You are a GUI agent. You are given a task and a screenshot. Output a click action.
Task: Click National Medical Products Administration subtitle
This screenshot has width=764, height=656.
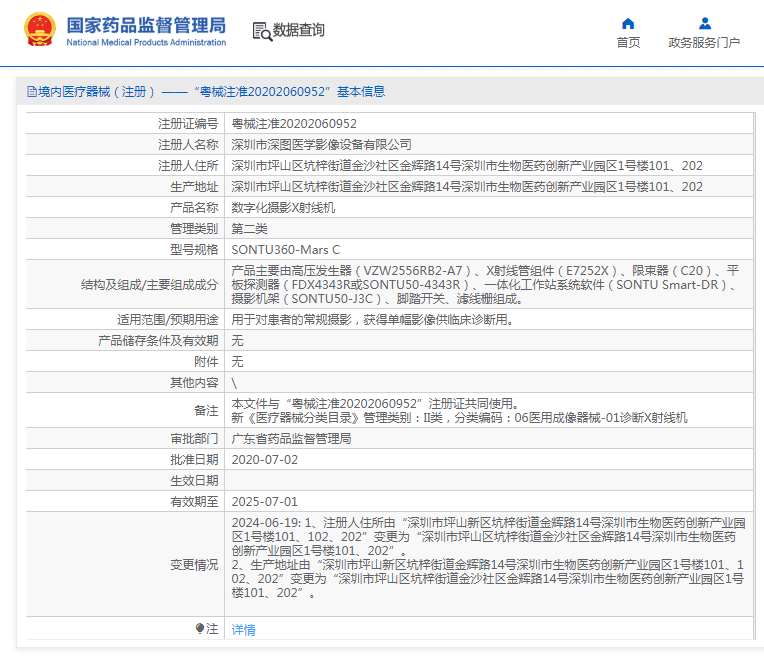146,42
